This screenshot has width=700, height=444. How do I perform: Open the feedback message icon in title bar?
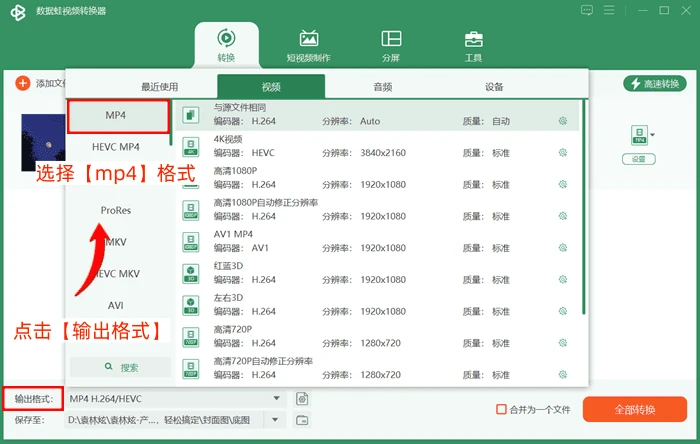point(587,10)
